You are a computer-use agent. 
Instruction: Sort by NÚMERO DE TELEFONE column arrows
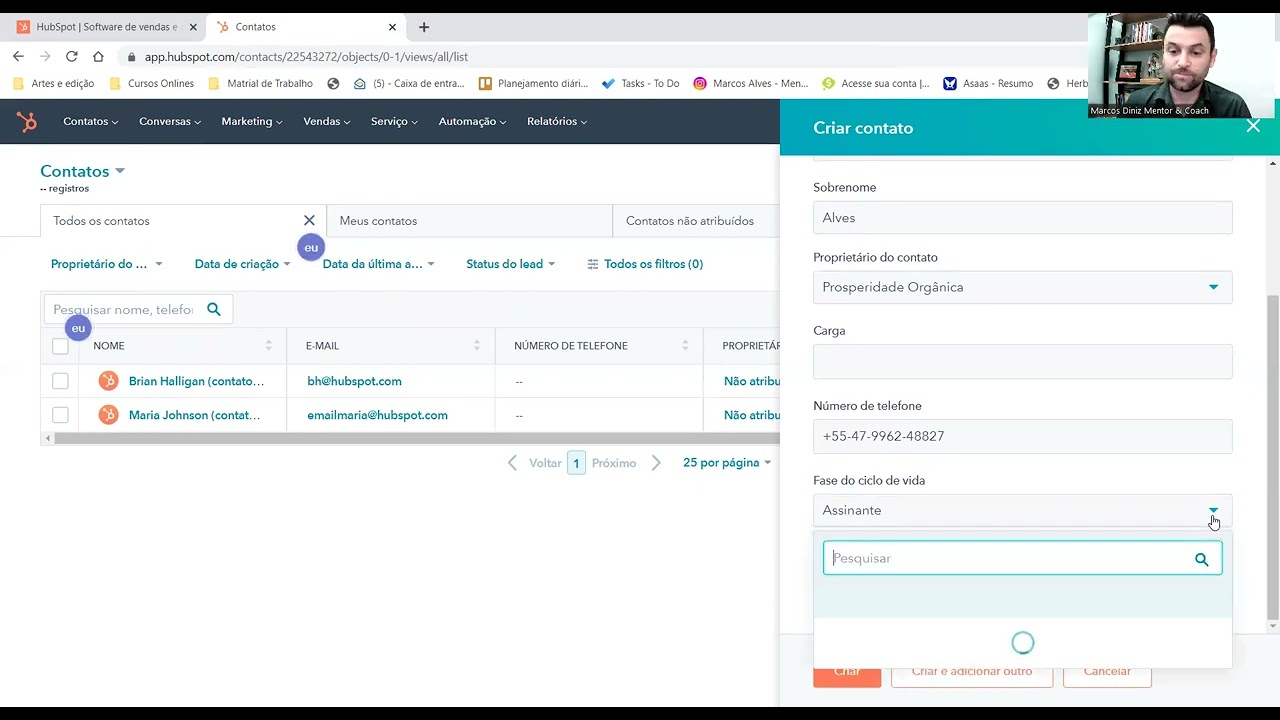click(685, 345)
